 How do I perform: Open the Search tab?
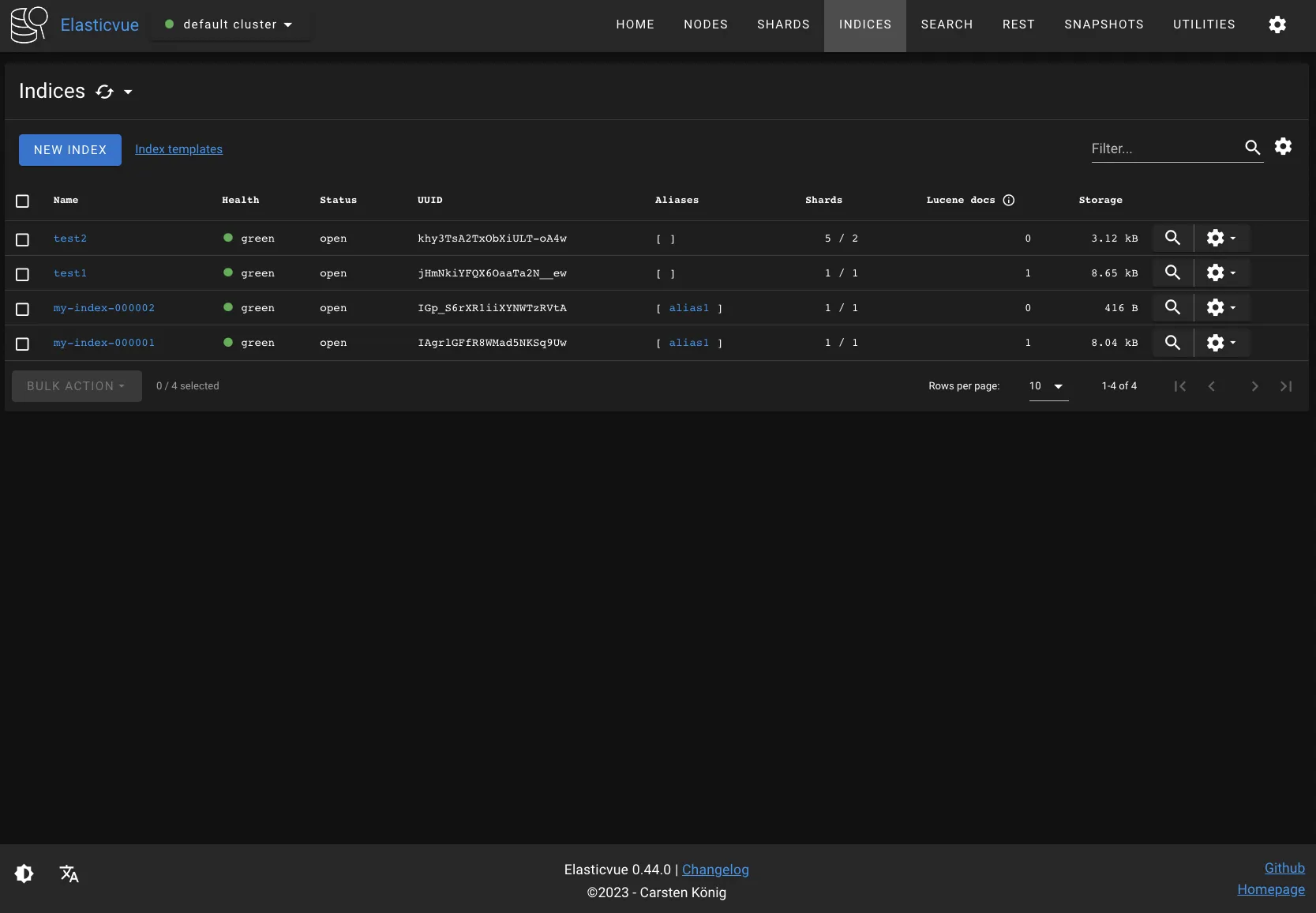pos(947,24)
